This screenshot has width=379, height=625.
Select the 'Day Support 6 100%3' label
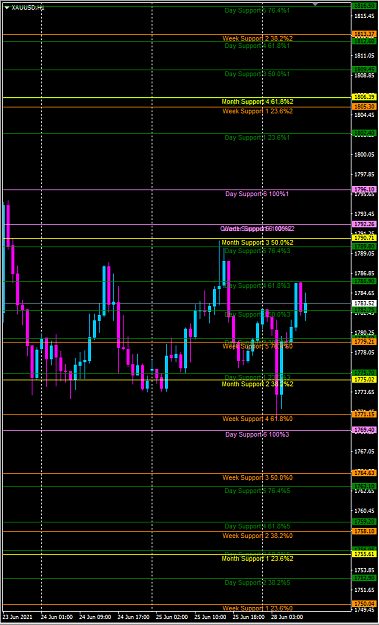point(257,434)
